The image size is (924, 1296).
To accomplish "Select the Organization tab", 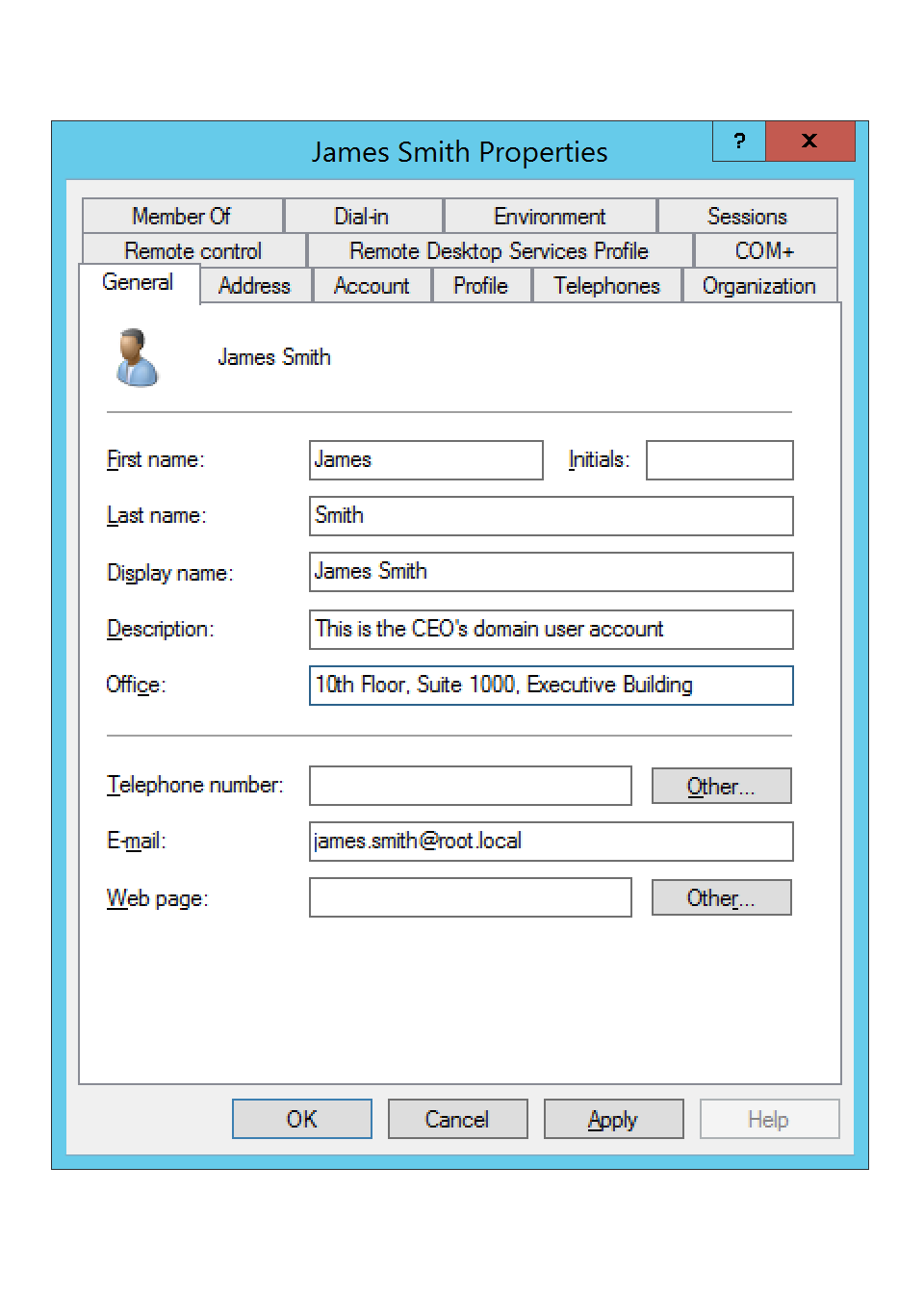I will click(x=759, y=286).
